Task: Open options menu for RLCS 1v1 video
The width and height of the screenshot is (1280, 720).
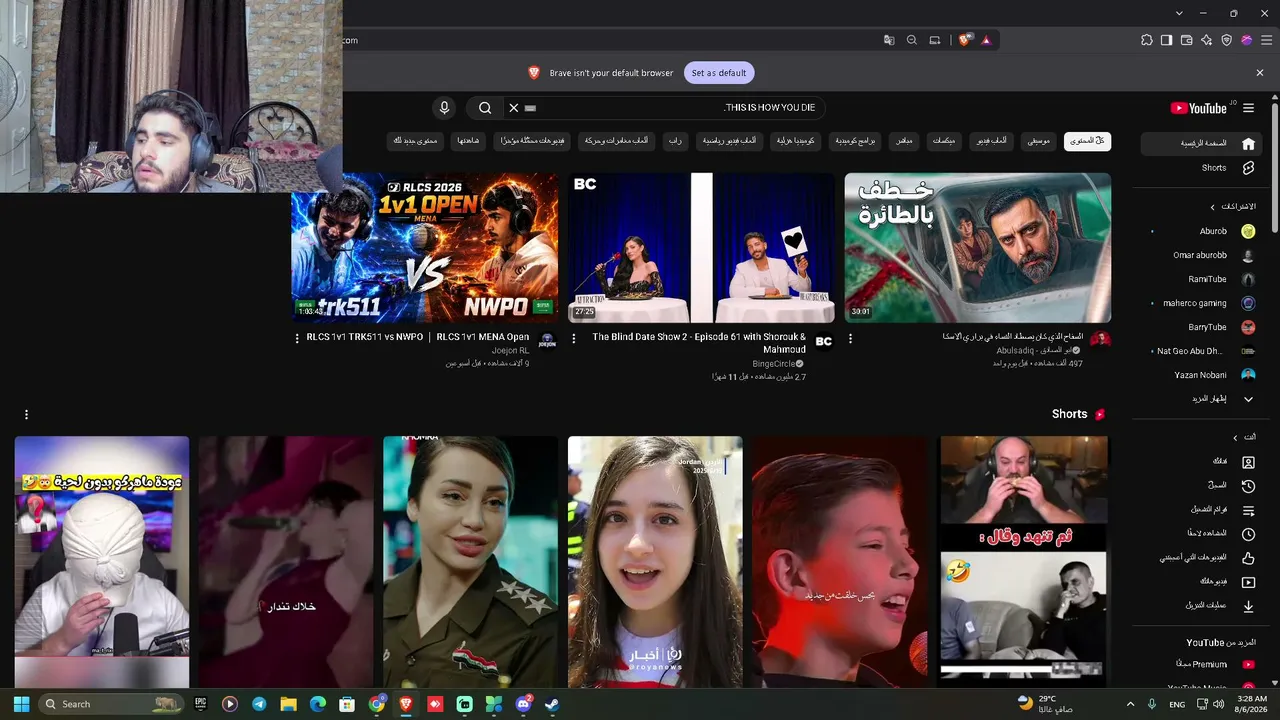Action: click(297, 338)
